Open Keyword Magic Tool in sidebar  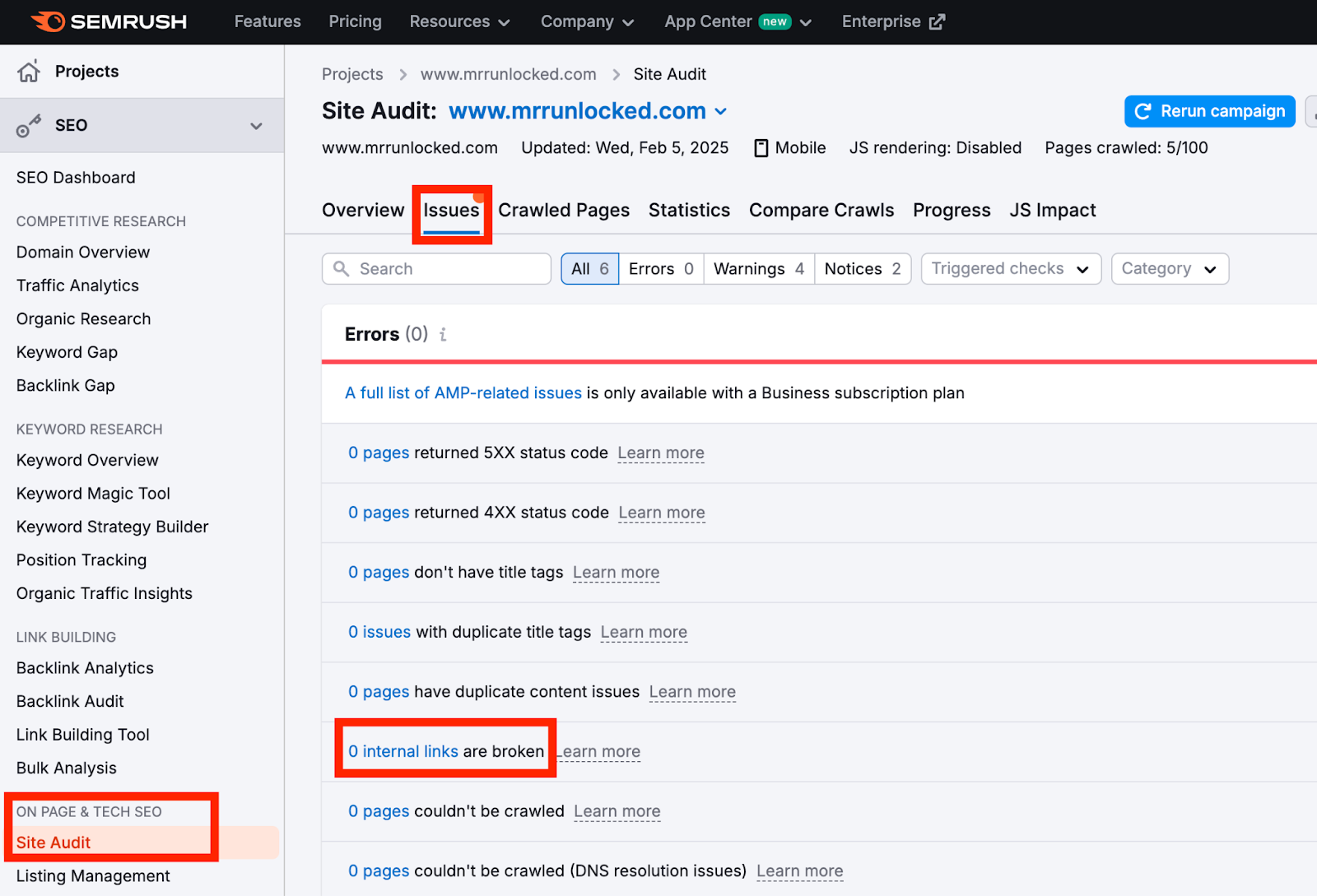coord(93,494)
